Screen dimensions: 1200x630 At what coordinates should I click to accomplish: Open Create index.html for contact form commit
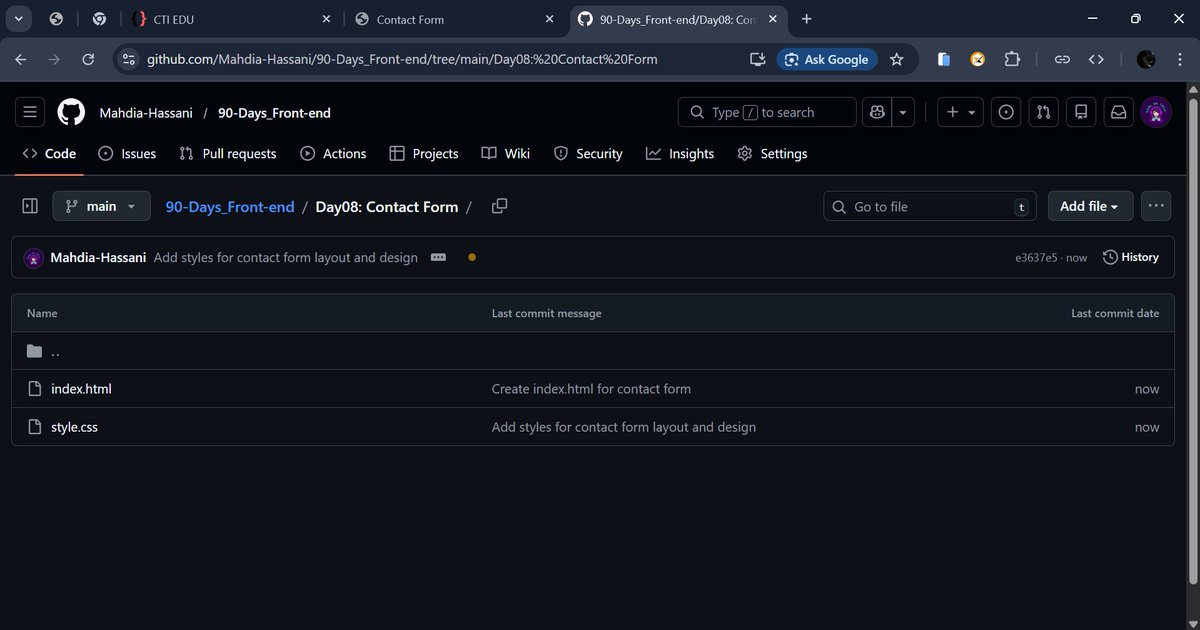coord(591,389)
